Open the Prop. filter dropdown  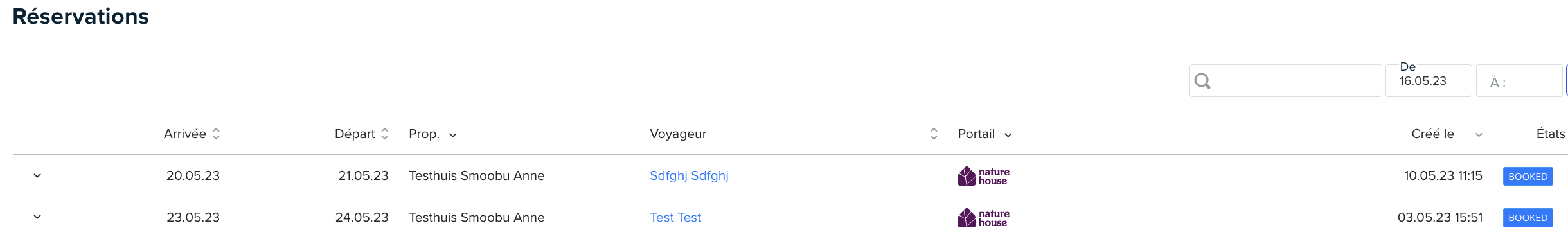[x=452, y=135]
